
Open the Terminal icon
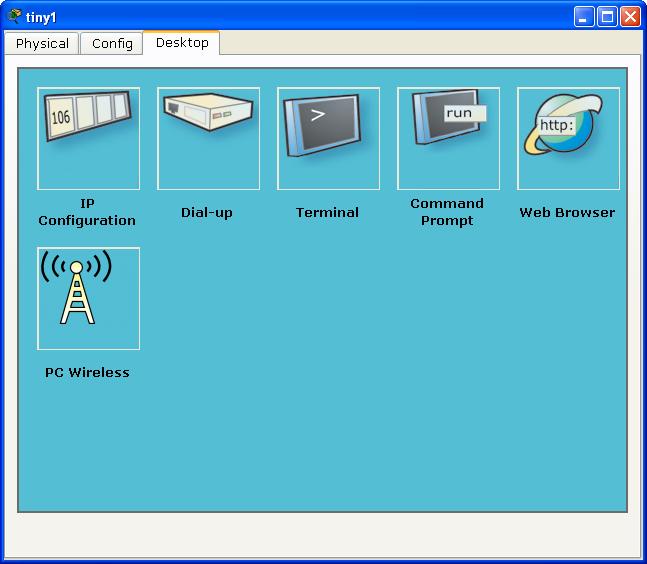tap(328, 139)
